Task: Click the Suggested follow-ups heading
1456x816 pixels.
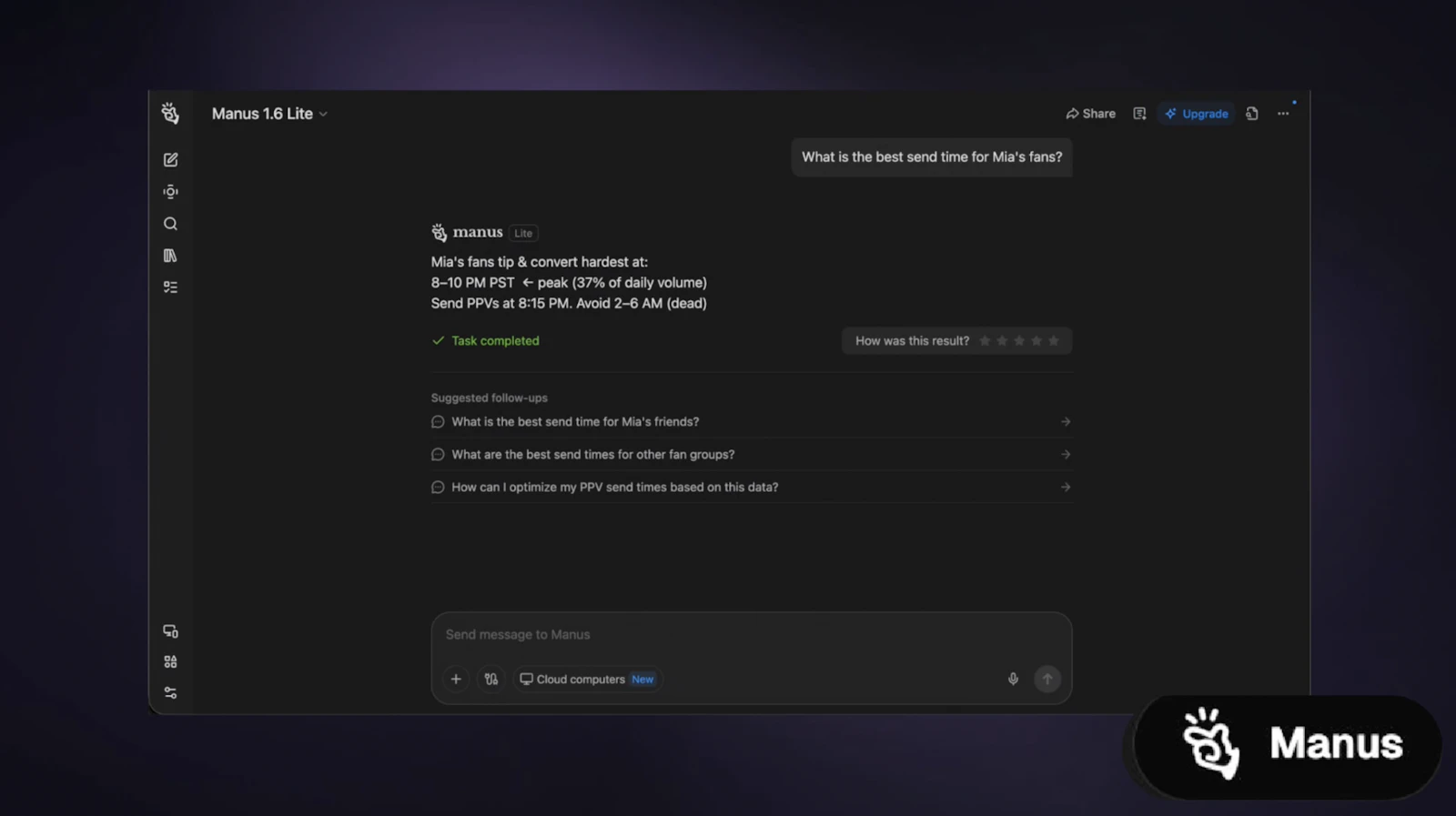Action: [490, 398]
